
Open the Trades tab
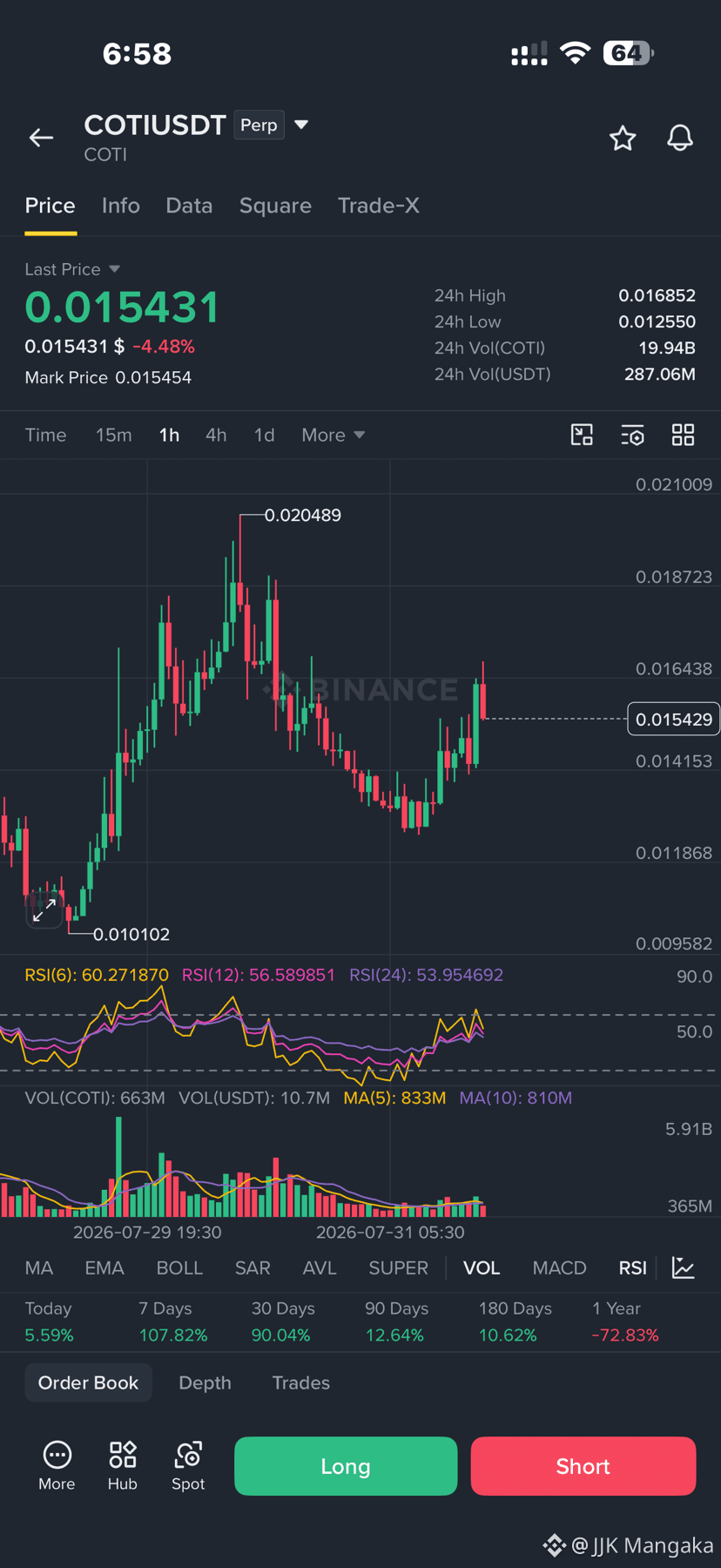[301, 1382]
